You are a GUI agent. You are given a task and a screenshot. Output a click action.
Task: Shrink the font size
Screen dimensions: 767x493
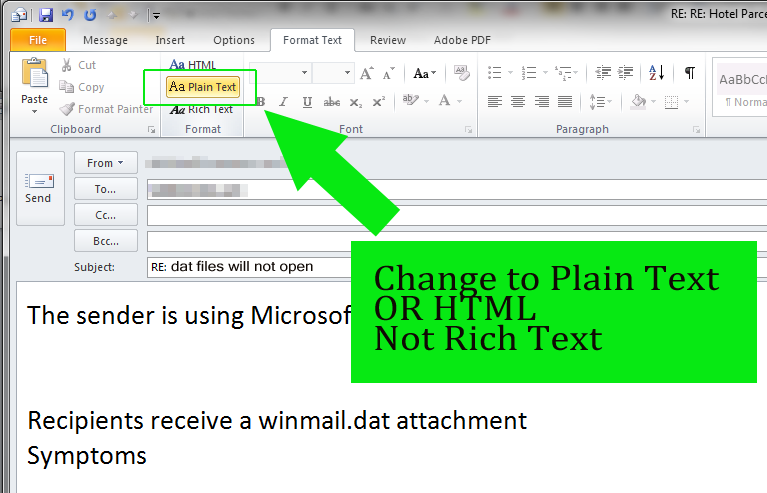click(x=388, y=73)
